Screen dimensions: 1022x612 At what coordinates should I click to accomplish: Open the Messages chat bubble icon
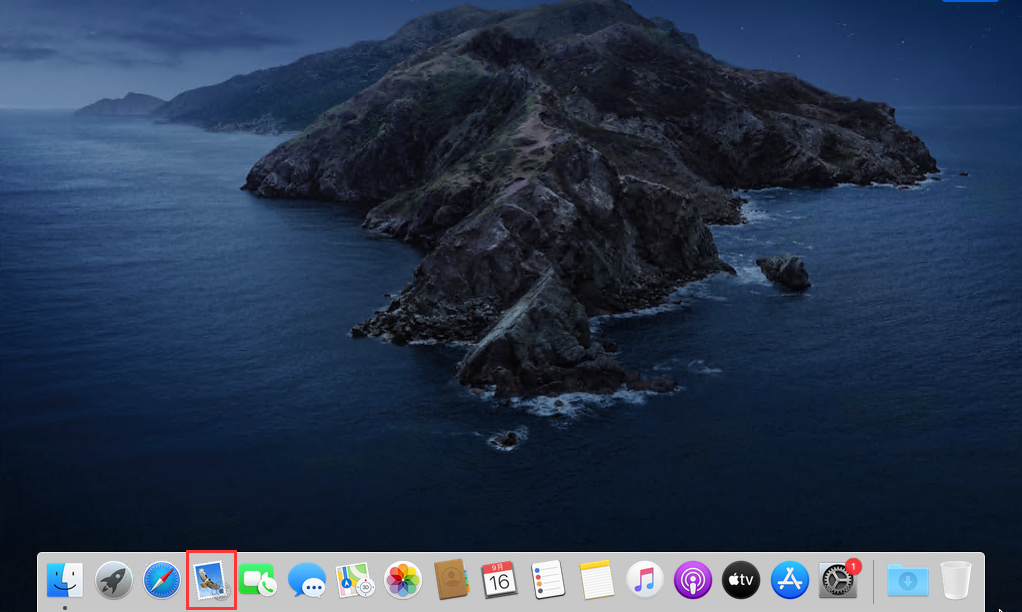click(306, 579)
